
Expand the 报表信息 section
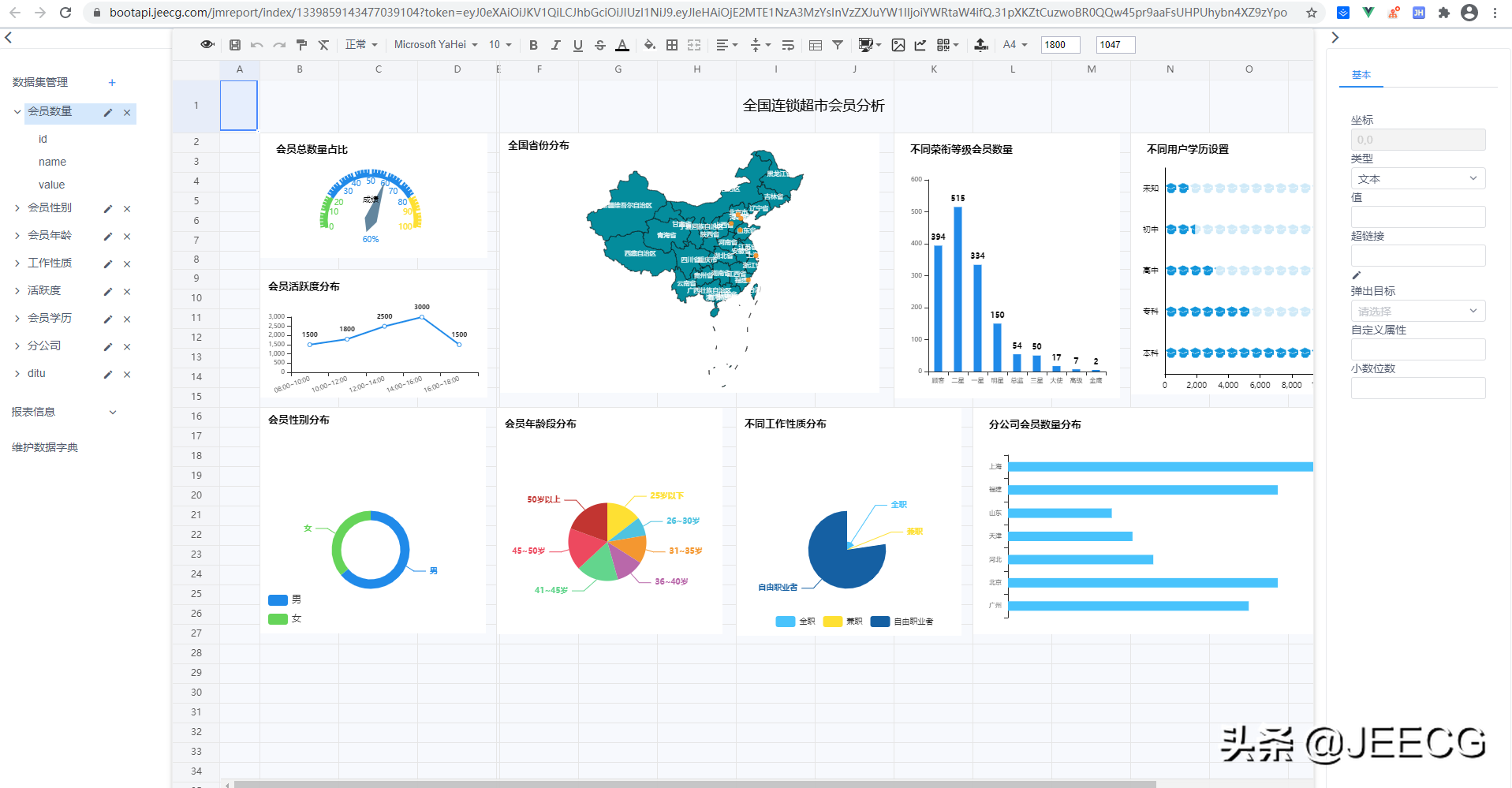coord(112,412)
